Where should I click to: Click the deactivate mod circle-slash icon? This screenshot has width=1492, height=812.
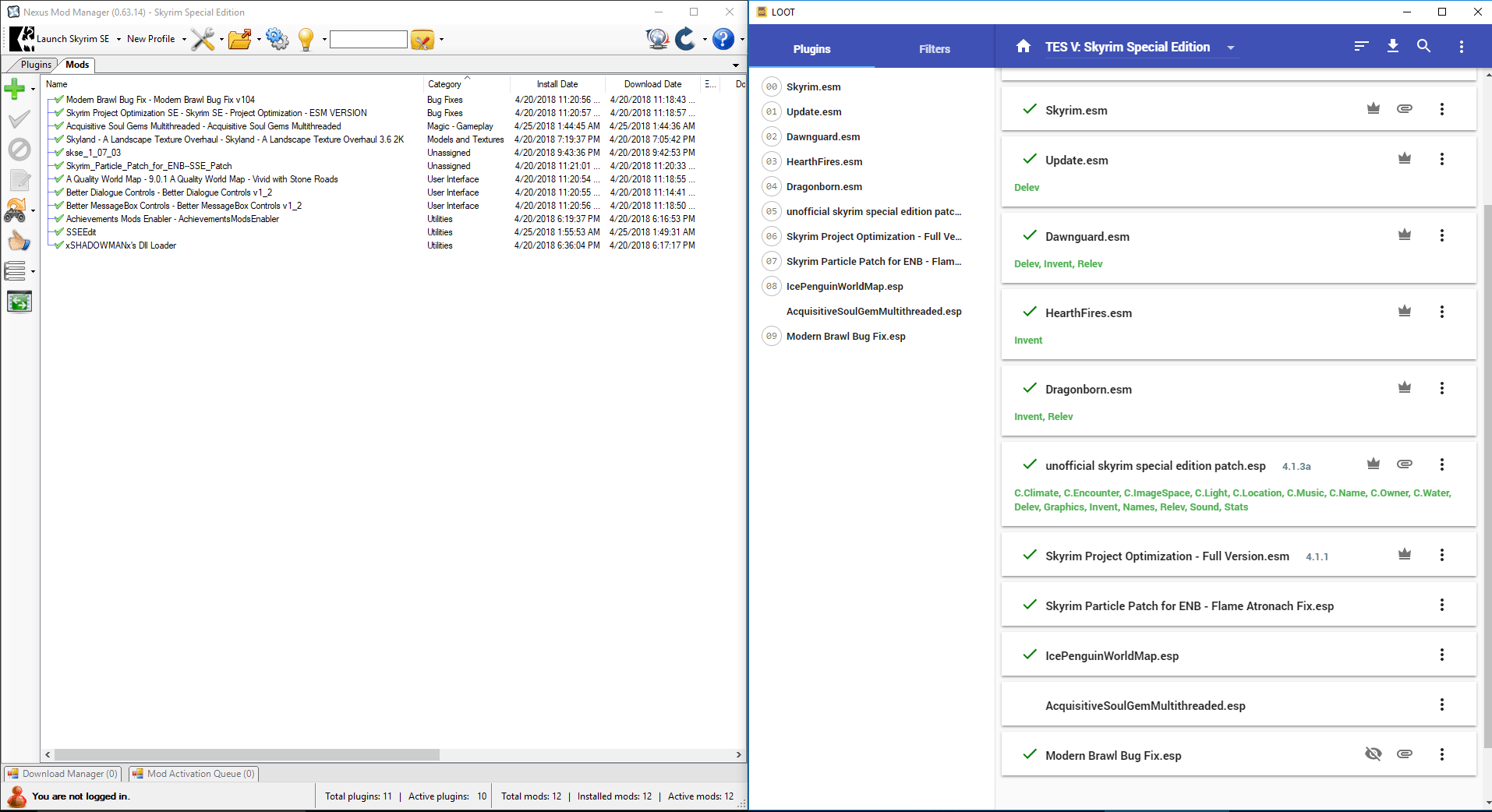pyautogui.click(x=19, y=150)
